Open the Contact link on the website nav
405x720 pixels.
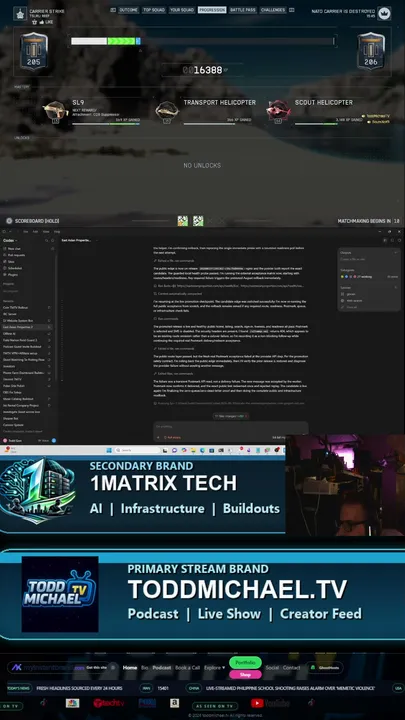[x=291, y=667]
